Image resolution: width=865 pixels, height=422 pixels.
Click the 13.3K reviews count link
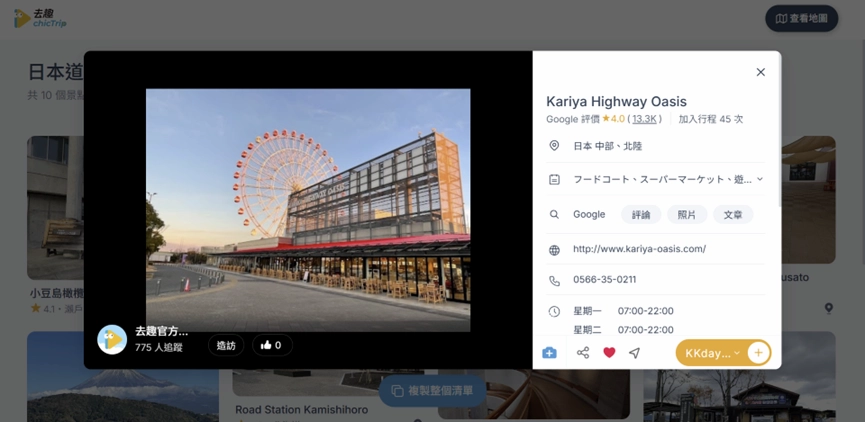click(644, 119)
